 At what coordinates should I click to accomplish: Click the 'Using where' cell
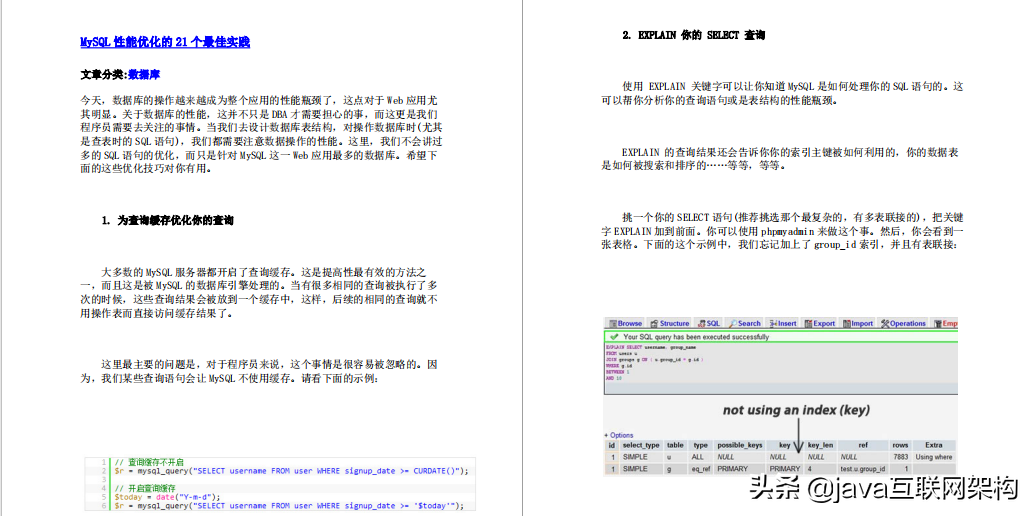click(x=934, y=457)
